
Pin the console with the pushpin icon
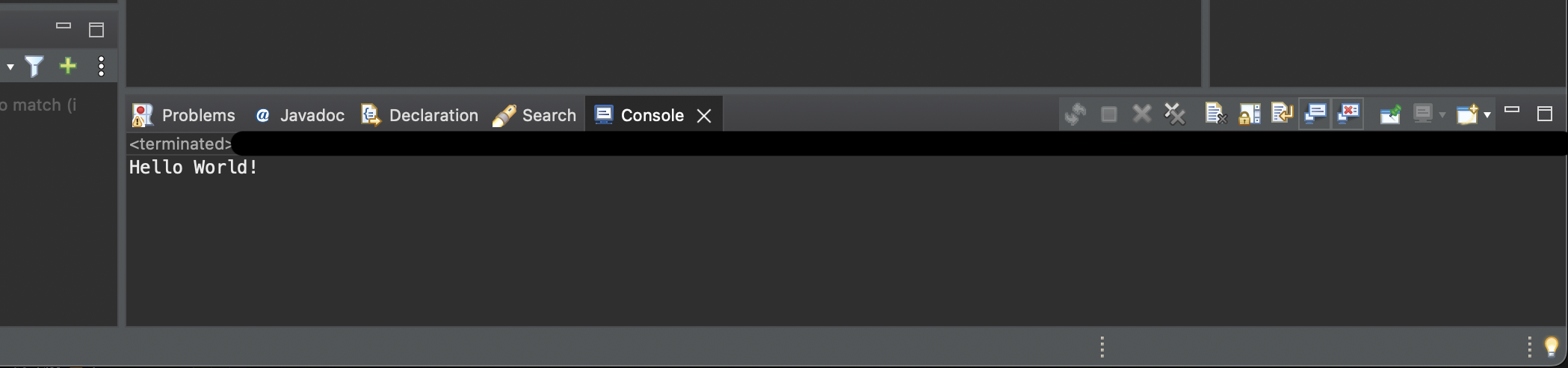click(x=1390, y=114)
